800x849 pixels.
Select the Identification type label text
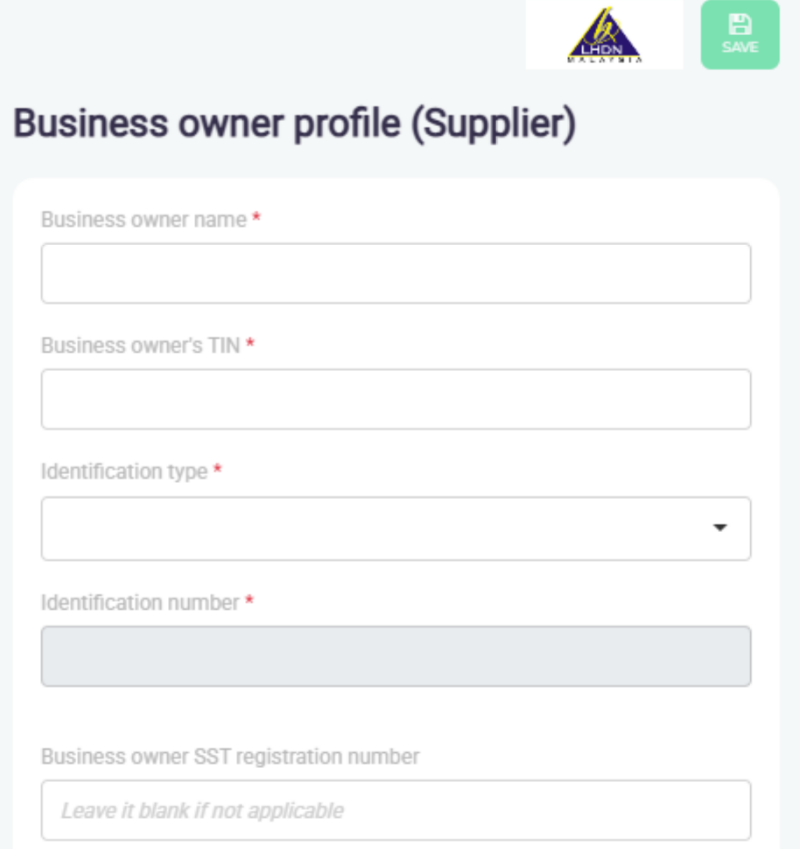124,471
